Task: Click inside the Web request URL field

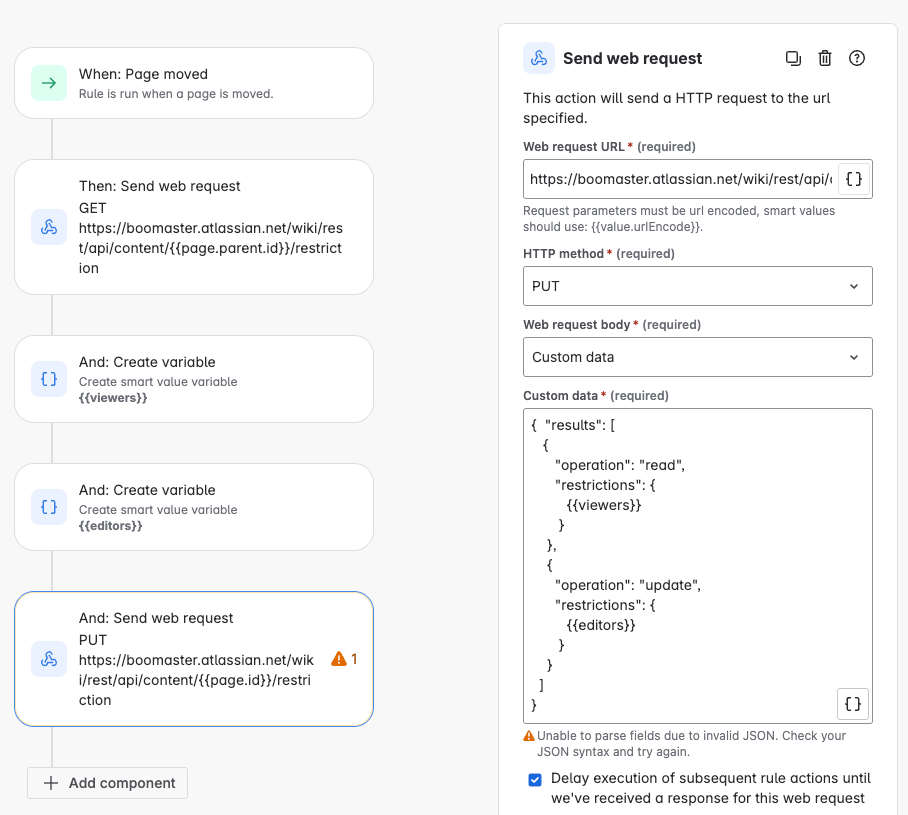Action: click(x=680, y=179)
